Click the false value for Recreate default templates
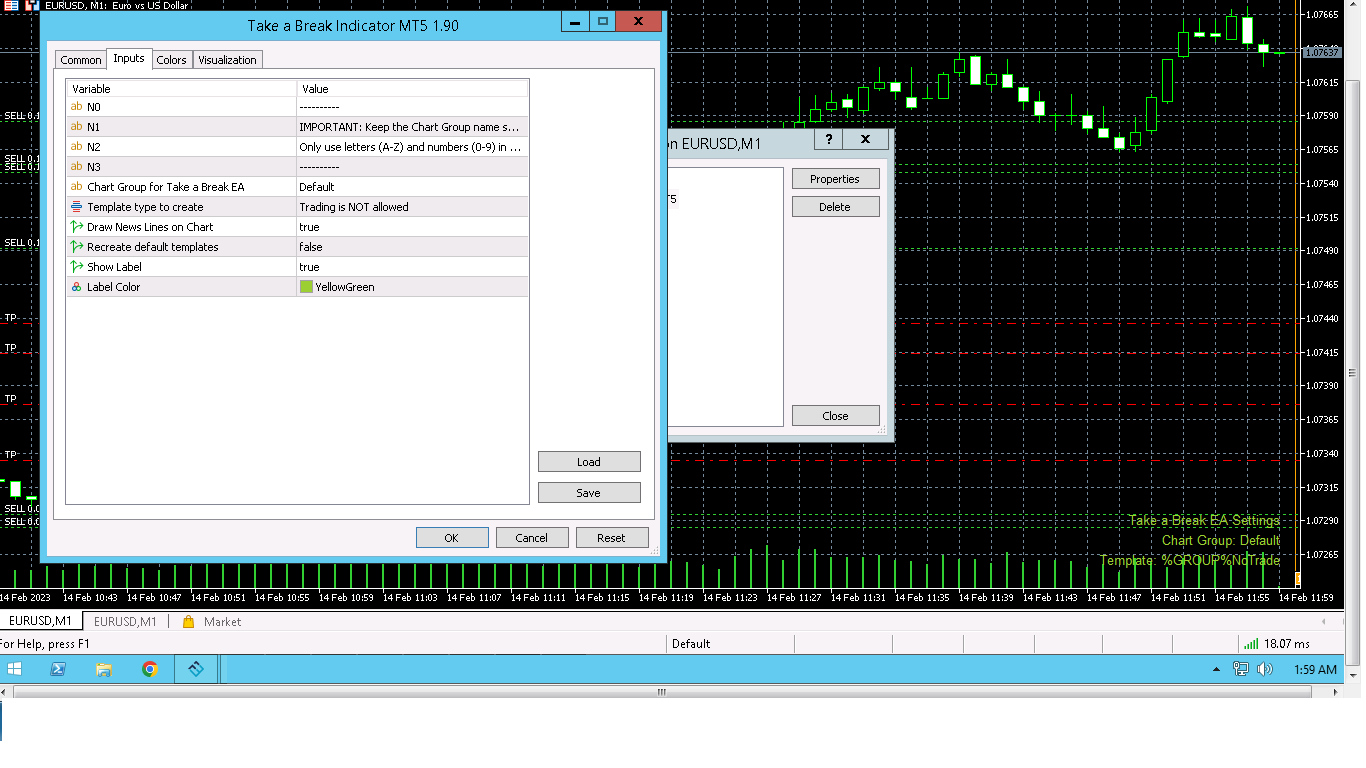This screenshot has height=768, width=1366. (412, 247)
